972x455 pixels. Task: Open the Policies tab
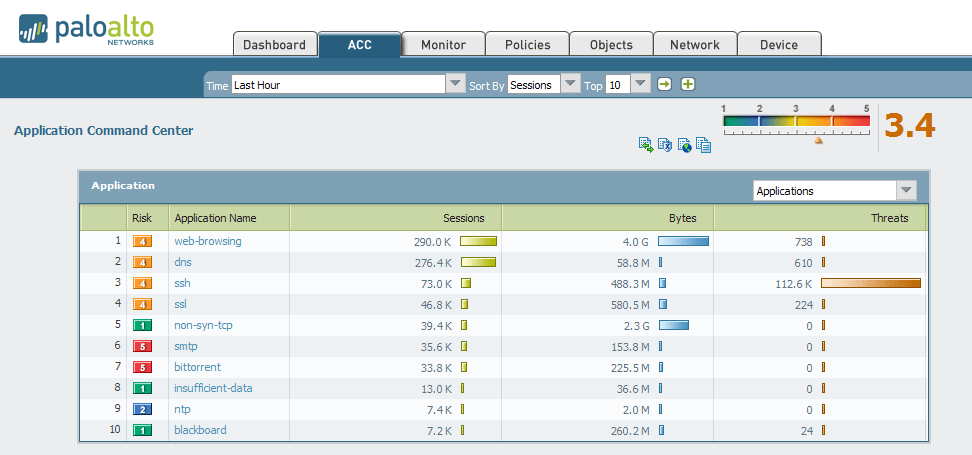click(x=527, y=45)
